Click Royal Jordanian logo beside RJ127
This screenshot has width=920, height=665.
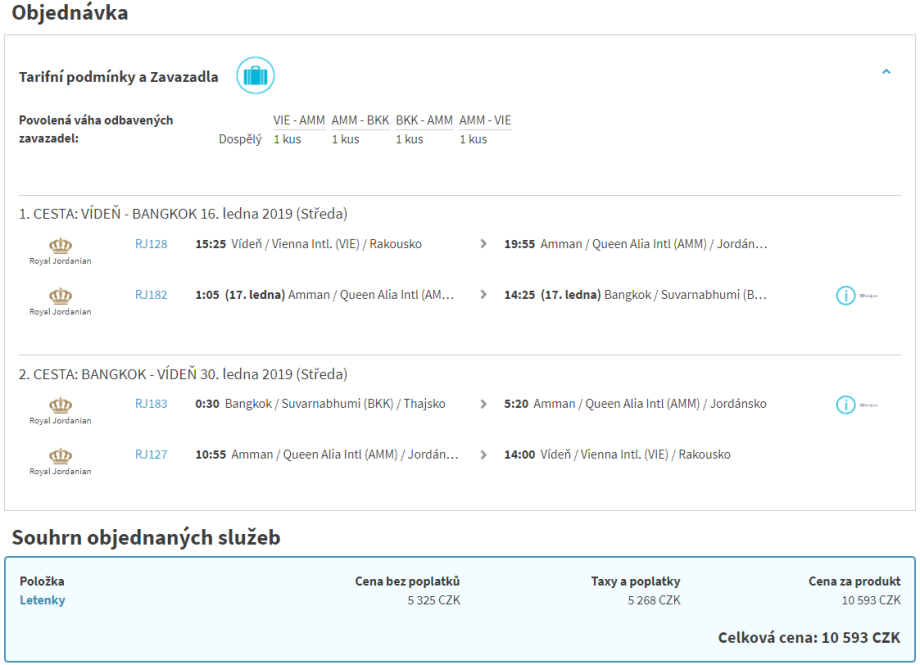60,460
